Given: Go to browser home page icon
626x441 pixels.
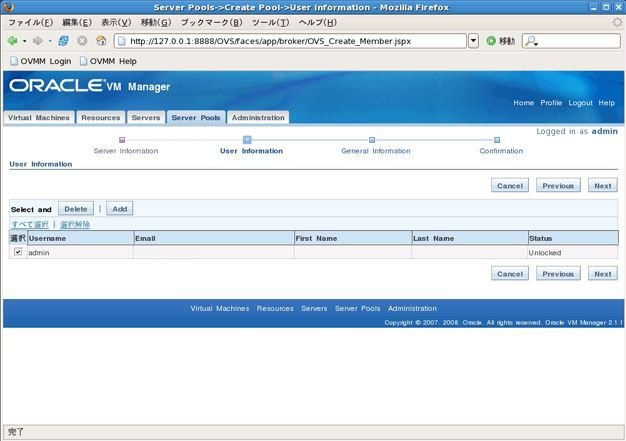Looking at the screenshot, I should click(101, 41).
